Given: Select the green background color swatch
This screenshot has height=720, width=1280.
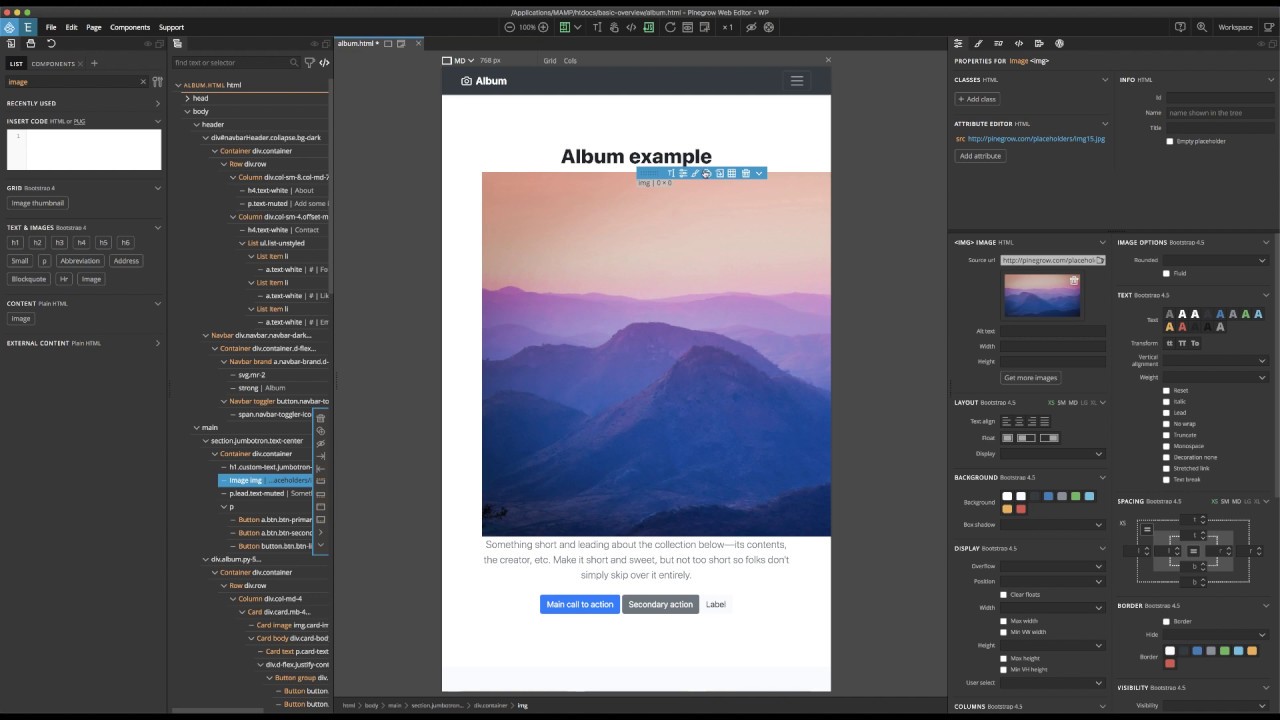Looking at the screenshot, I should pyautogui.click(x=1075, y=496).
